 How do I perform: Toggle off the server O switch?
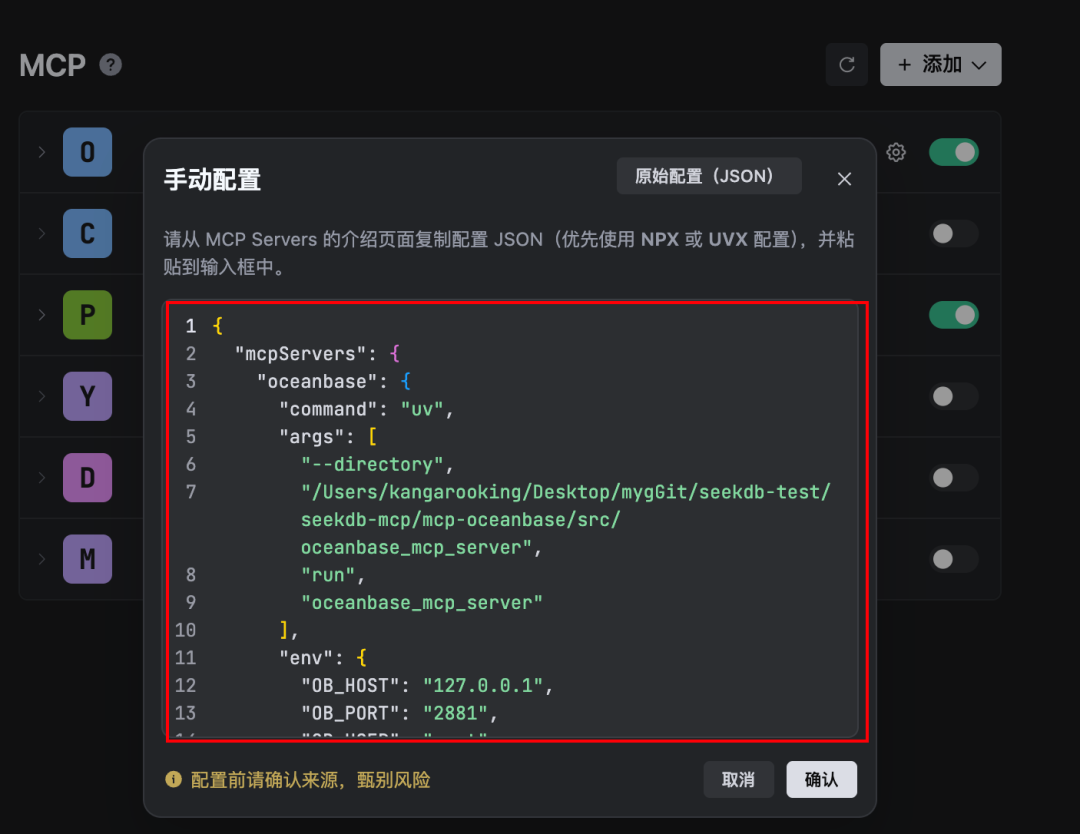coord(953,152)
